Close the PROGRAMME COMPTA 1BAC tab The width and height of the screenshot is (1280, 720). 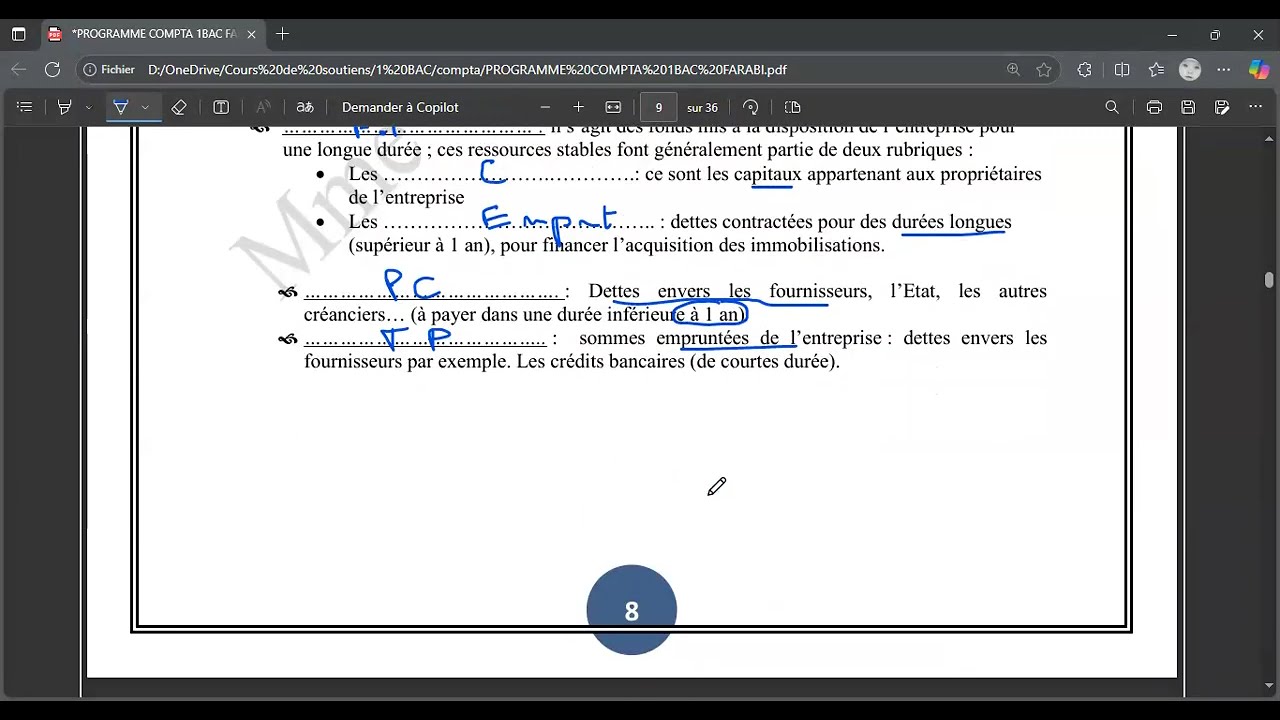[x=251, y=34]
